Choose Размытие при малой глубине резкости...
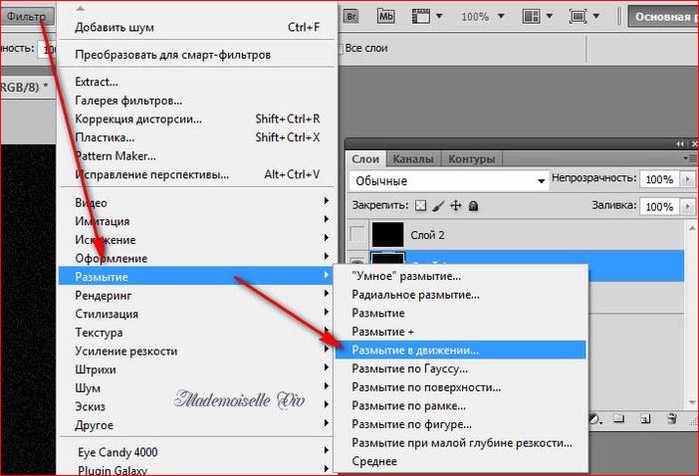 [461, 443]
